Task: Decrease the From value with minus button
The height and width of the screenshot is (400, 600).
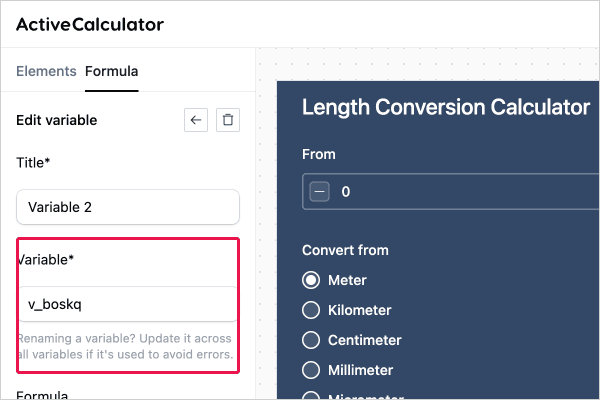Action: [320, 191]
